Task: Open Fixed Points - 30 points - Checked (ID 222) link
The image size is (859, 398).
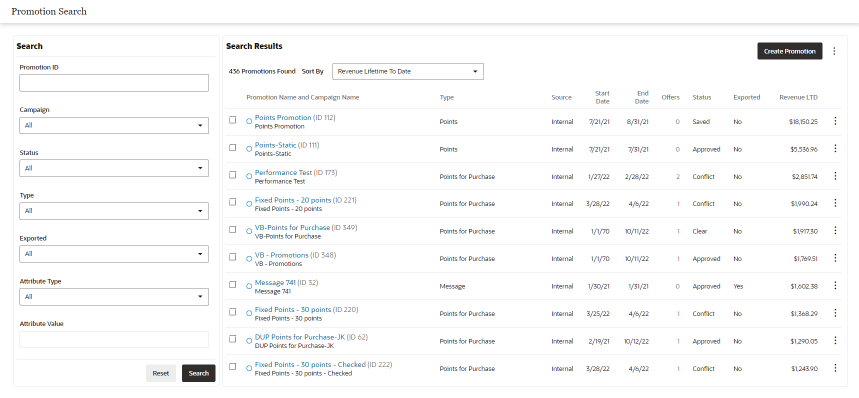Action: pos(323,365)
